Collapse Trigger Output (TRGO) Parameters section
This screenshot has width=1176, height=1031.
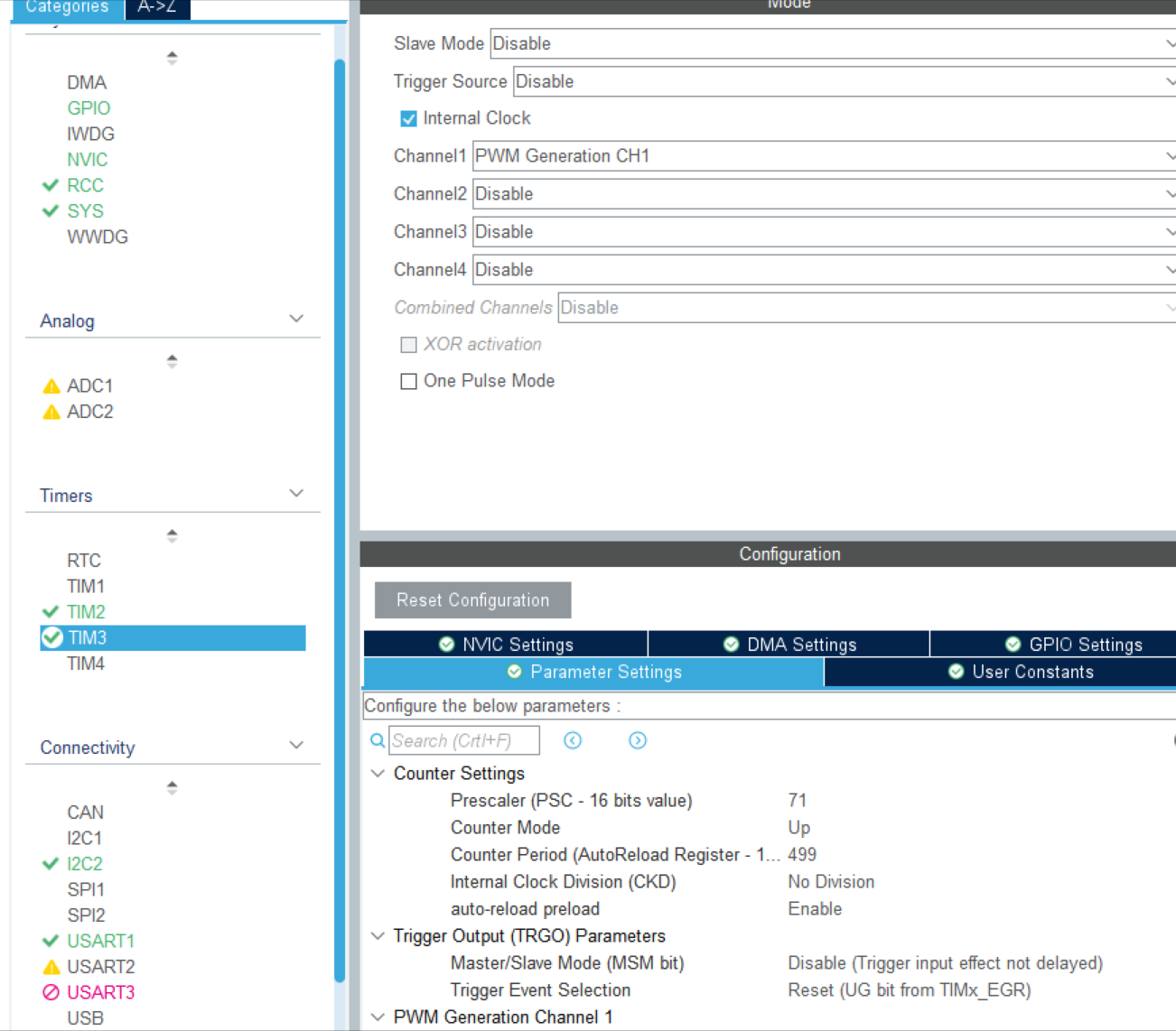coord(378,936)
